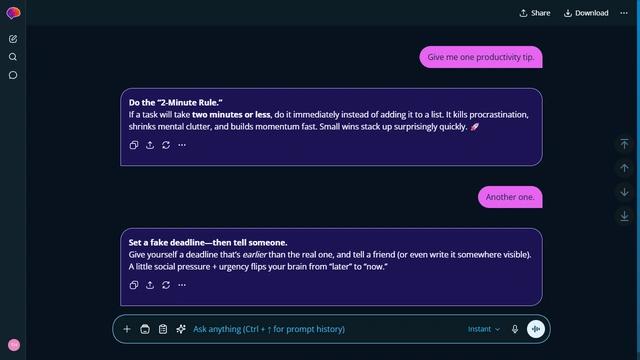Start dictation with the microphone icon

pos(515,329)
